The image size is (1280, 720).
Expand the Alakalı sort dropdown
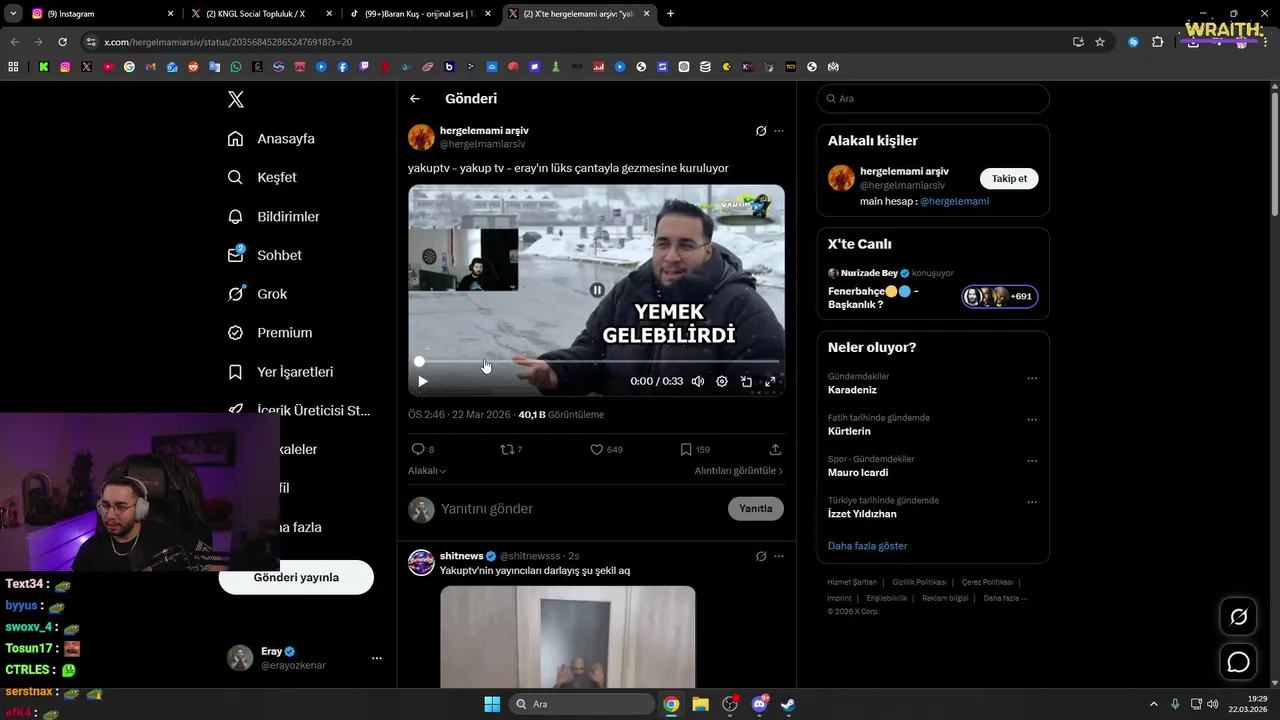tap(427, 471)
